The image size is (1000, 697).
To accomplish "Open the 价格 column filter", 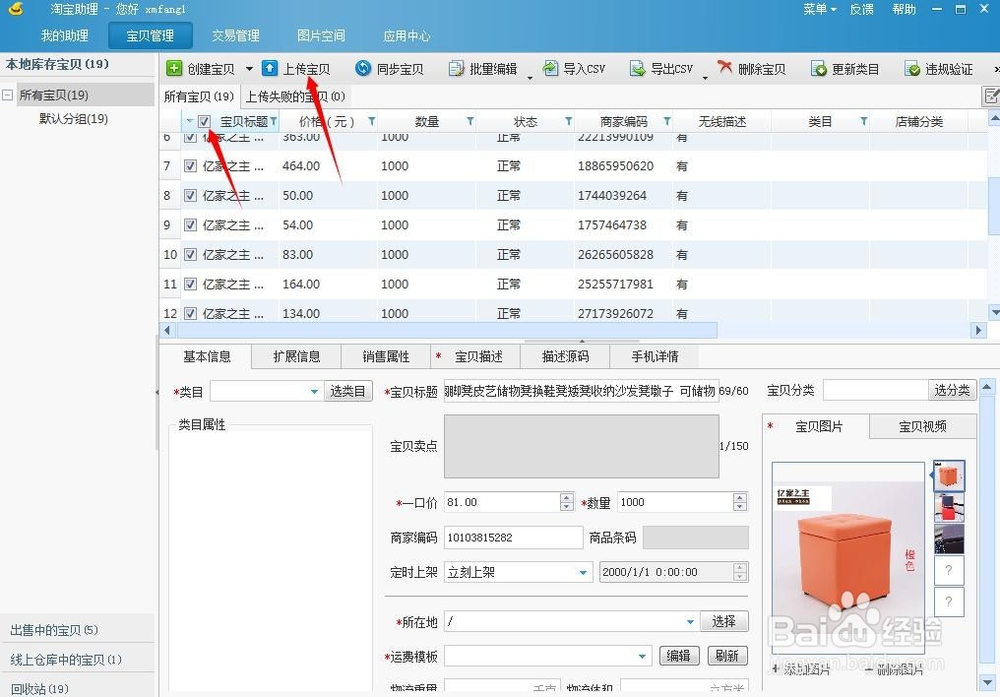I will coord(372,121).
